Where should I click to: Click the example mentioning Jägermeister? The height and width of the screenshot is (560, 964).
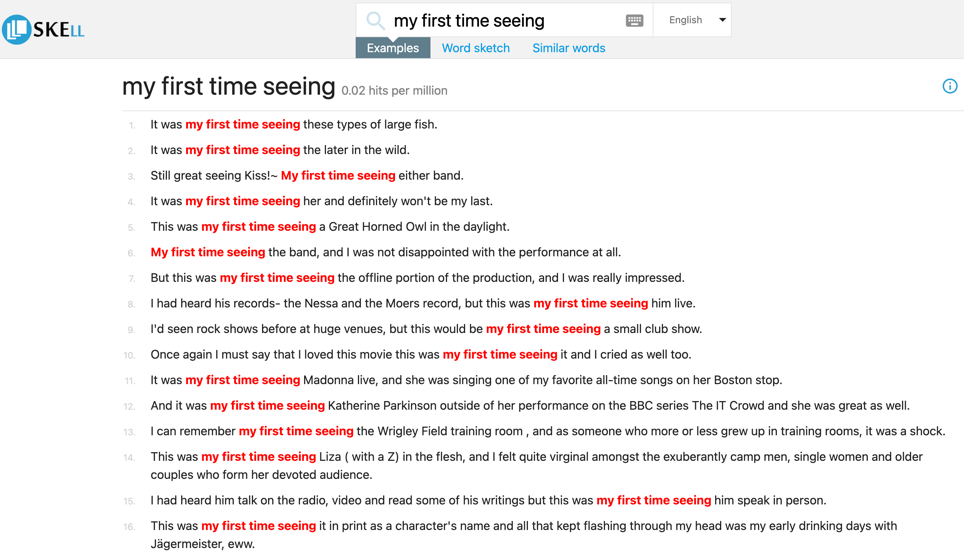524,535
